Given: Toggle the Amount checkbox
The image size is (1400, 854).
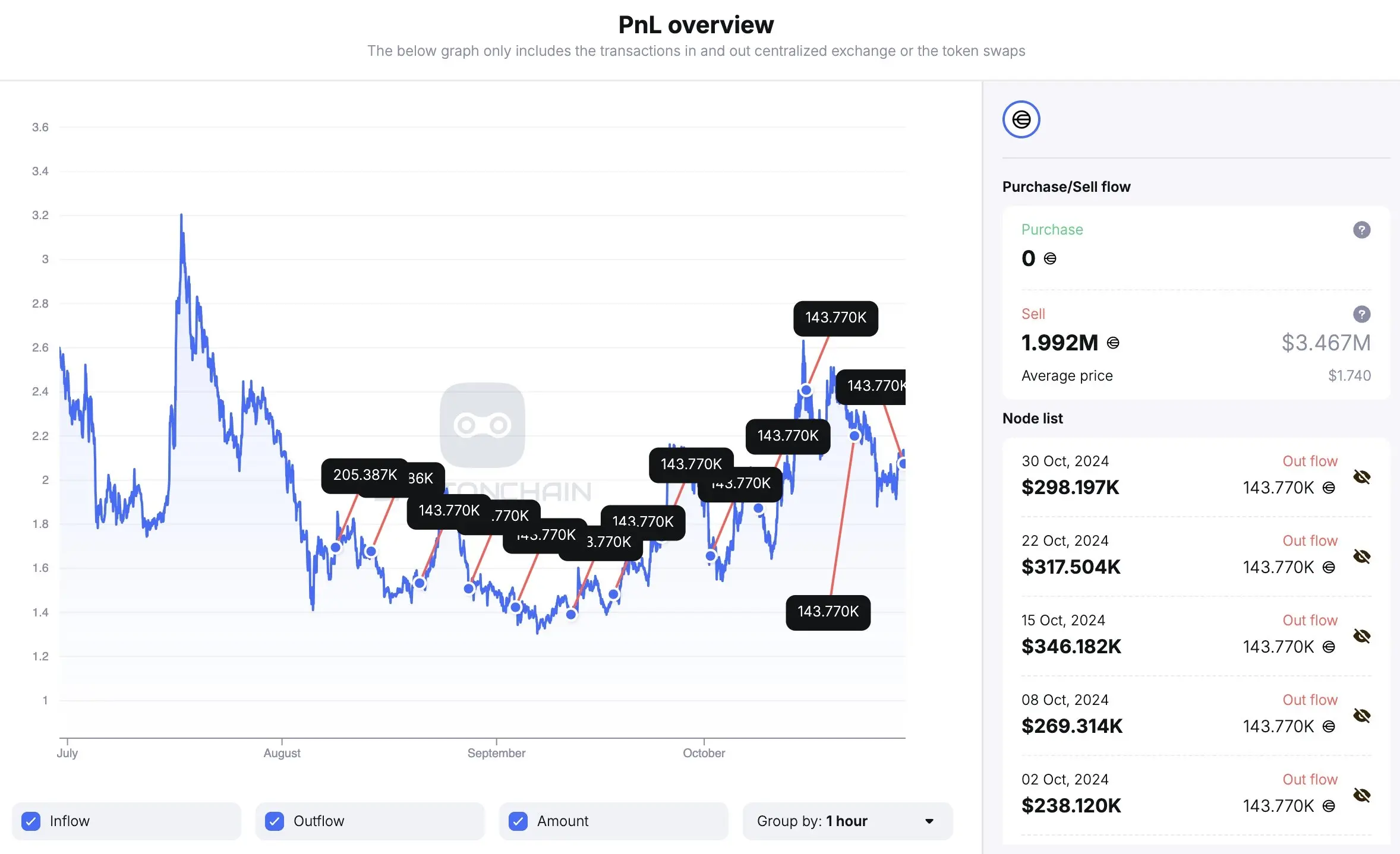Looking at the screenshot, I should coord(518,821).
